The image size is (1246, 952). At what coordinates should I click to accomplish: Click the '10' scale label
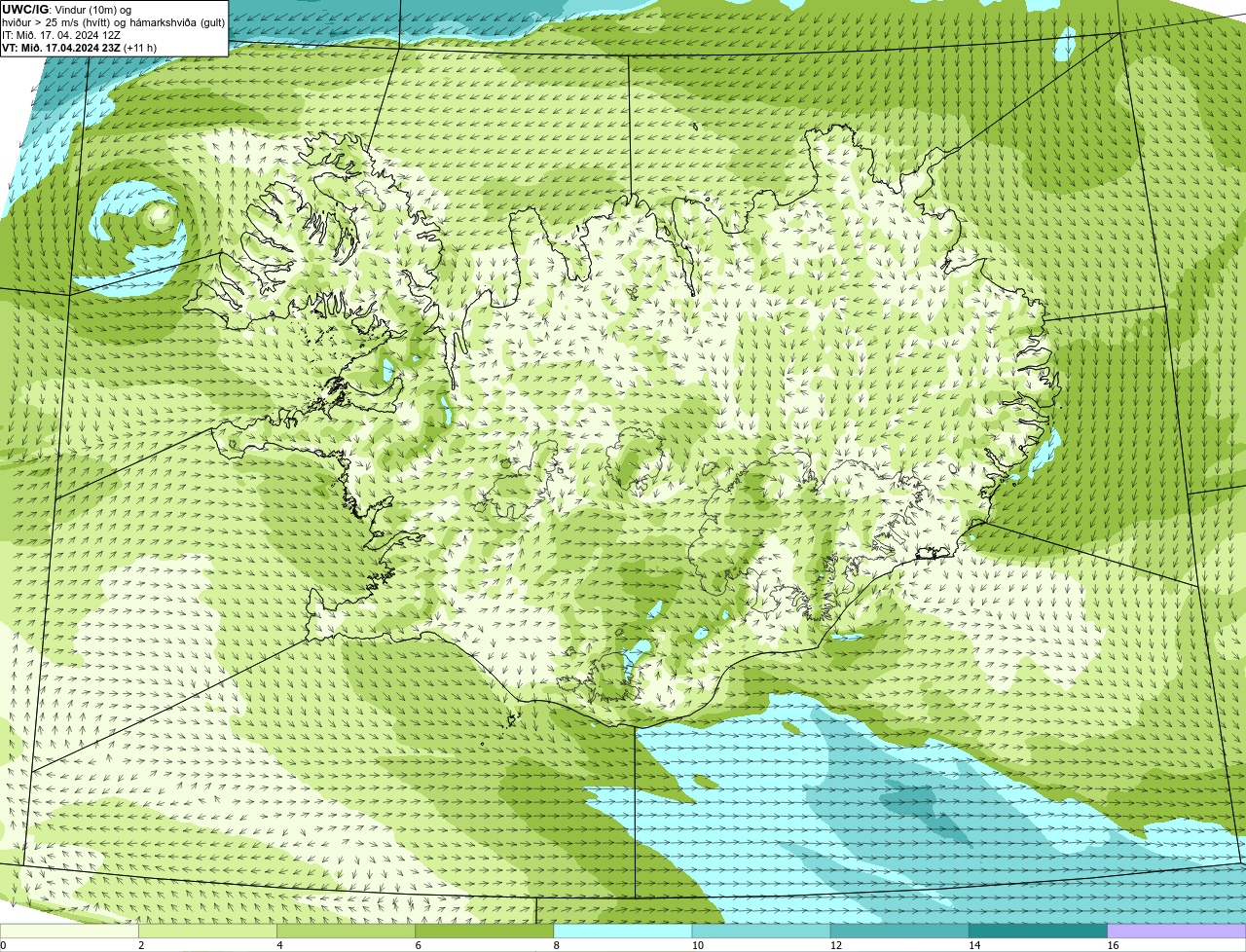(697, 945)
